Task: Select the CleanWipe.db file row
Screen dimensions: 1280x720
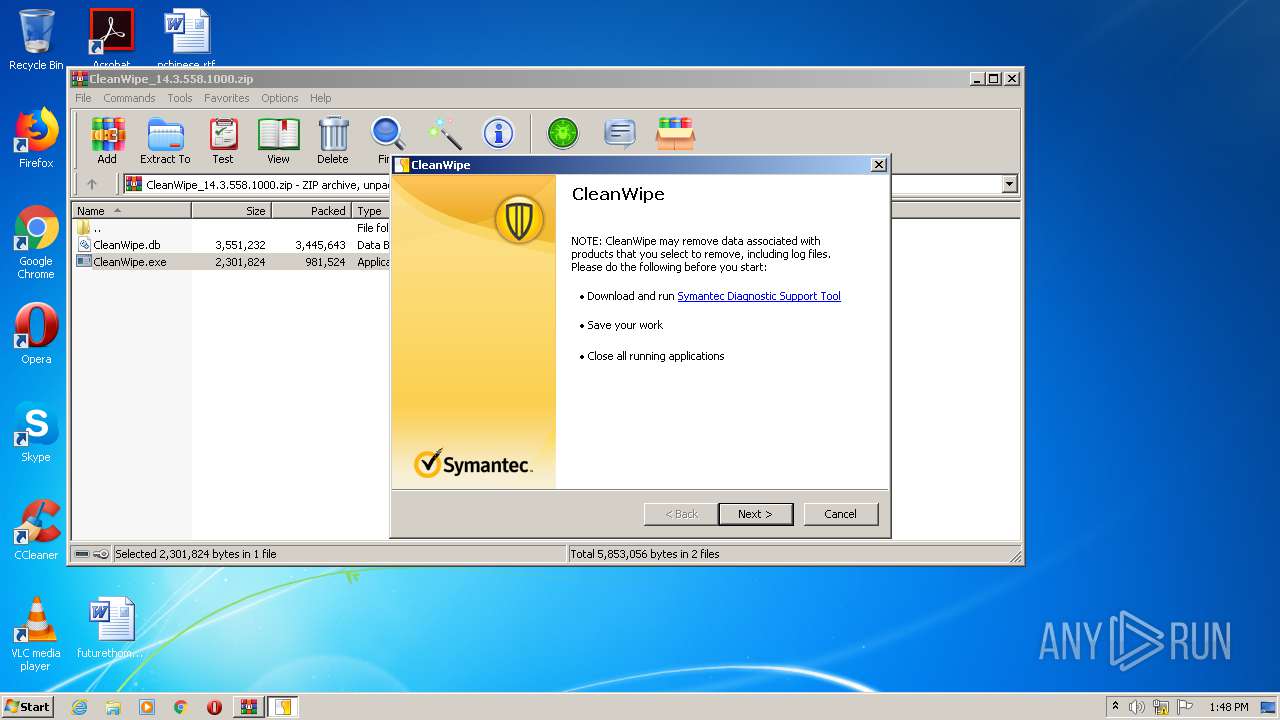Action: [x=232, y=245]
